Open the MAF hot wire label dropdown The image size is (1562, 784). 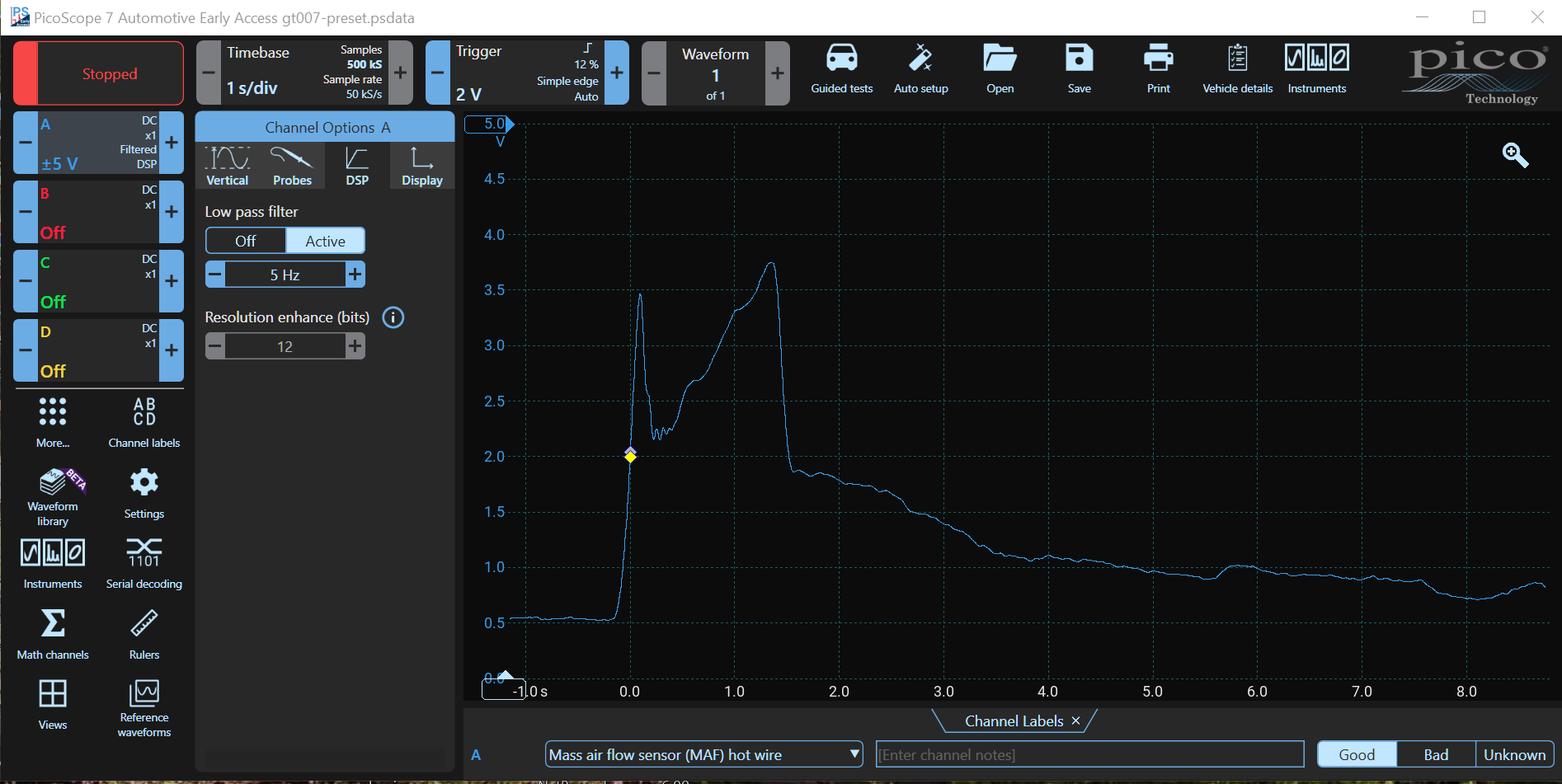704,754
